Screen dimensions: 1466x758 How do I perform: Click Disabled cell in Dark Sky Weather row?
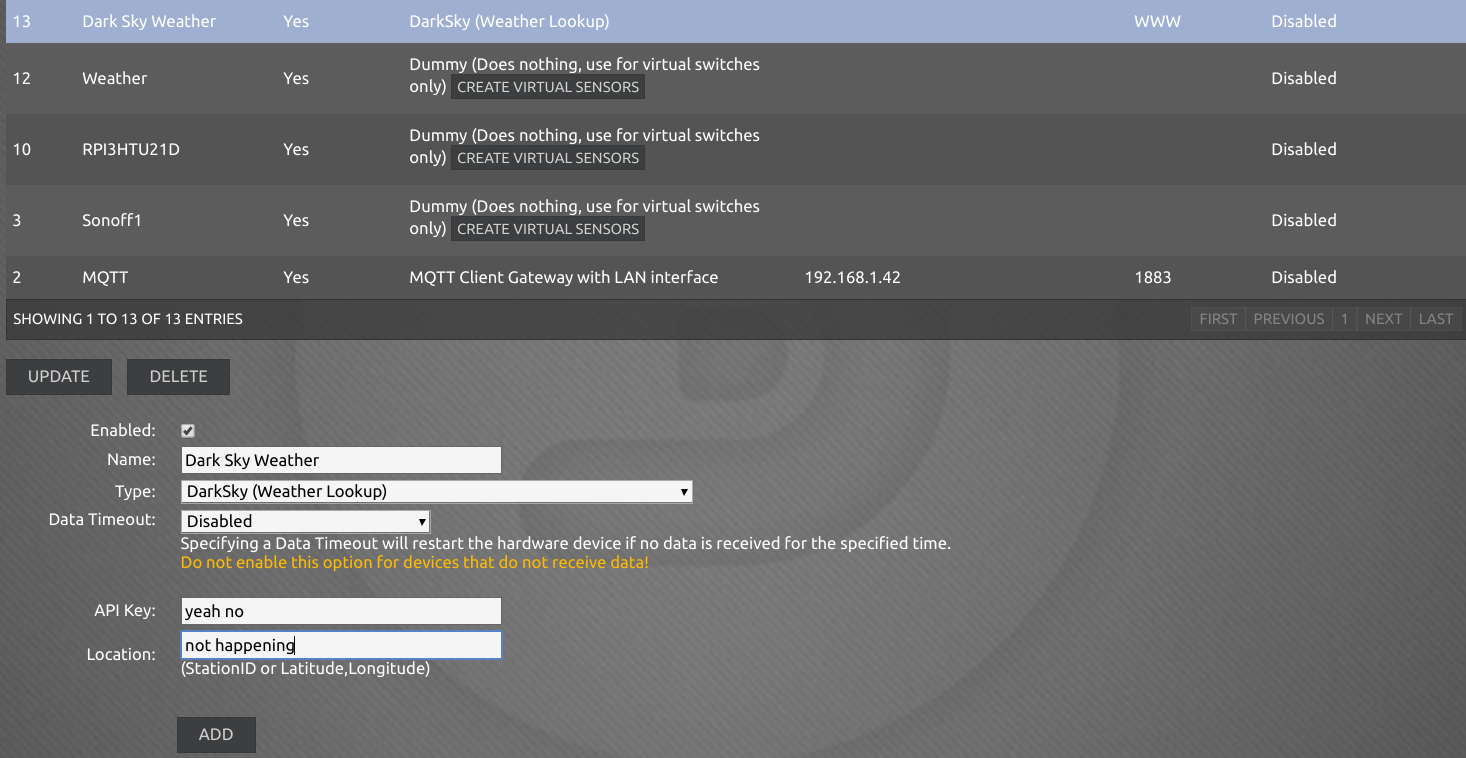point(1304,21)
